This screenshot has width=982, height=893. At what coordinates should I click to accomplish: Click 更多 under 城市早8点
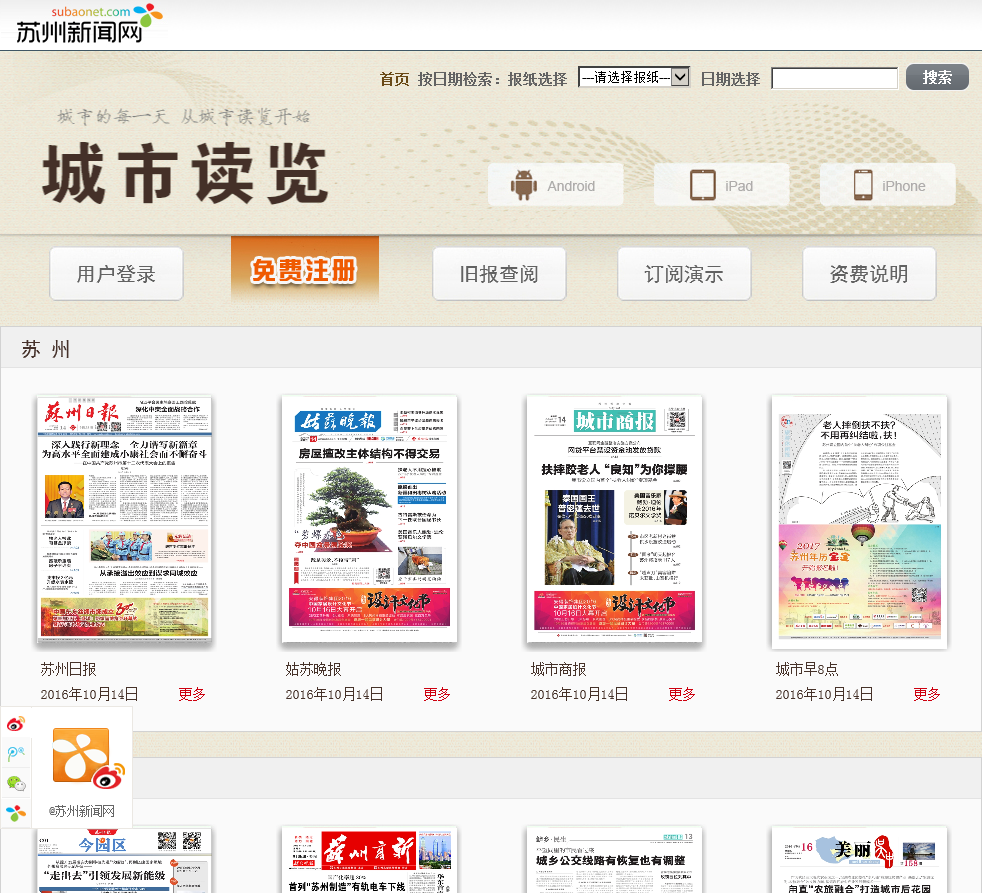[926, 694]
